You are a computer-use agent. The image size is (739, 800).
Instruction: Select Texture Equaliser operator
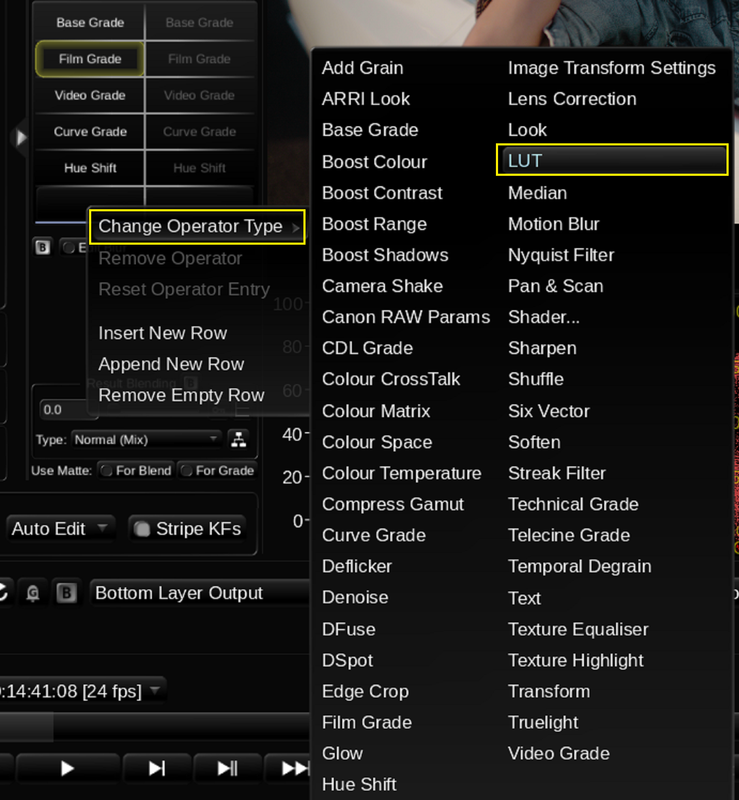coord(578,629)
